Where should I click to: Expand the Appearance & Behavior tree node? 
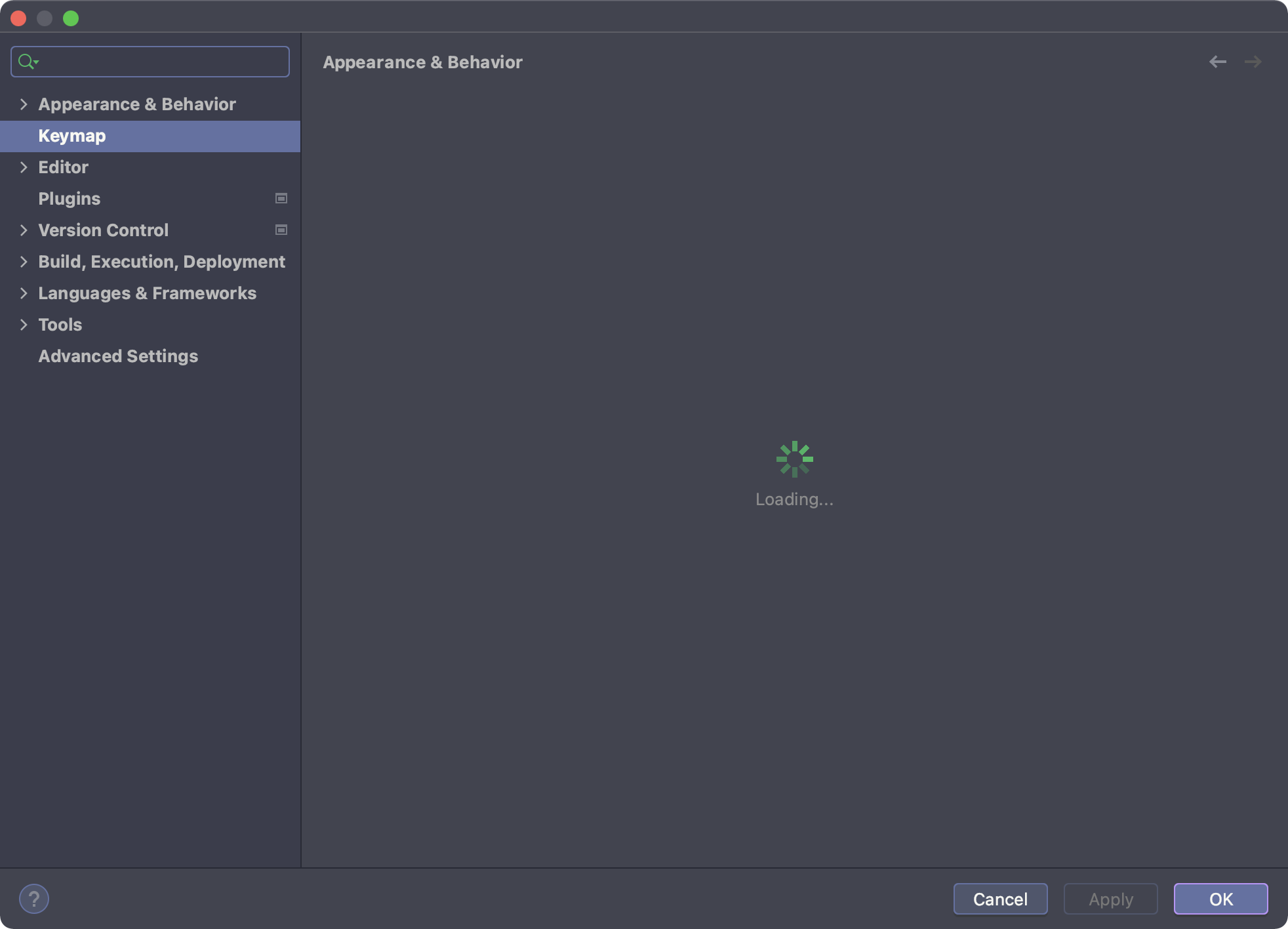coord(24,104)
